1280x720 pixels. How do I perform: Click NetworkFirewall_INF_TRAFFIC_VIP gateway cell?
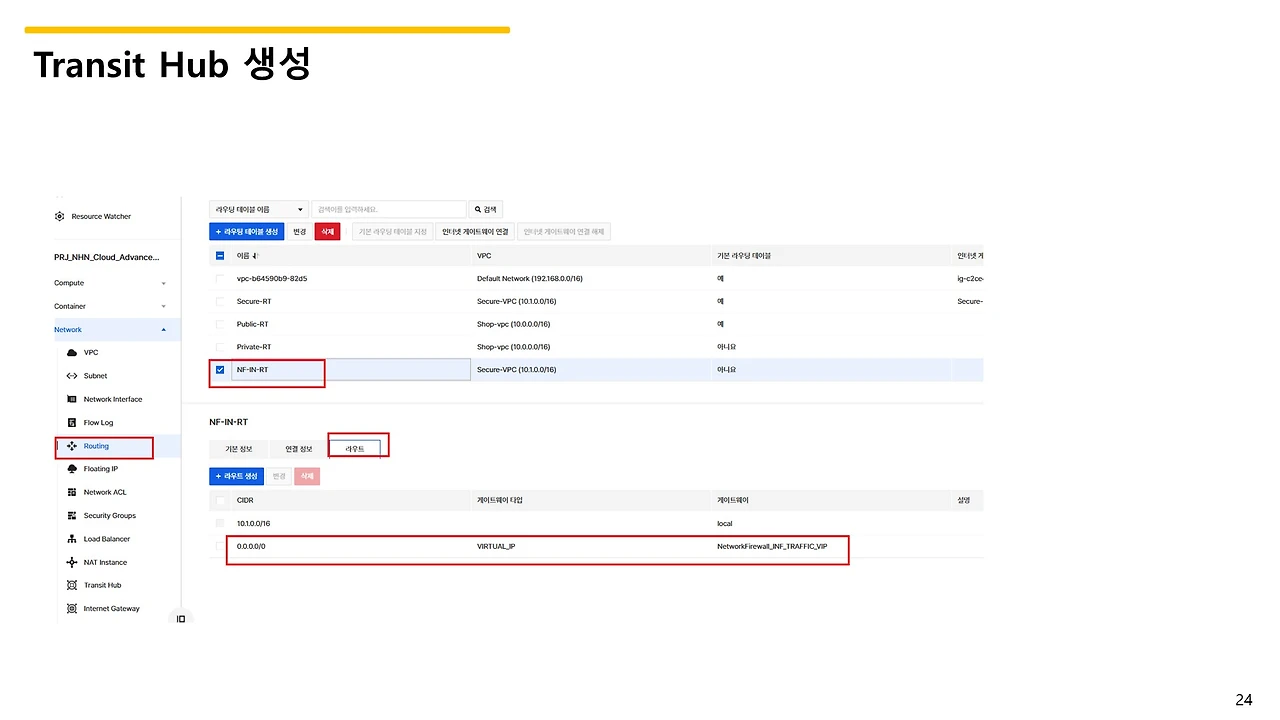click(x=772, y=547)
